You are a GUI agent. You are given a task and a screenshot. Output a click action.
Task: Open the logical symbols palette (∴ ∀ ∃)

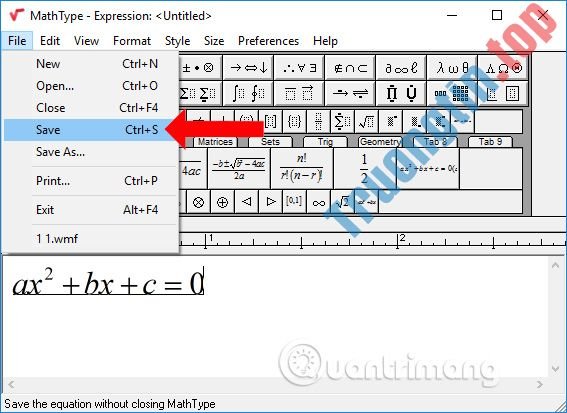pos(299,68)
